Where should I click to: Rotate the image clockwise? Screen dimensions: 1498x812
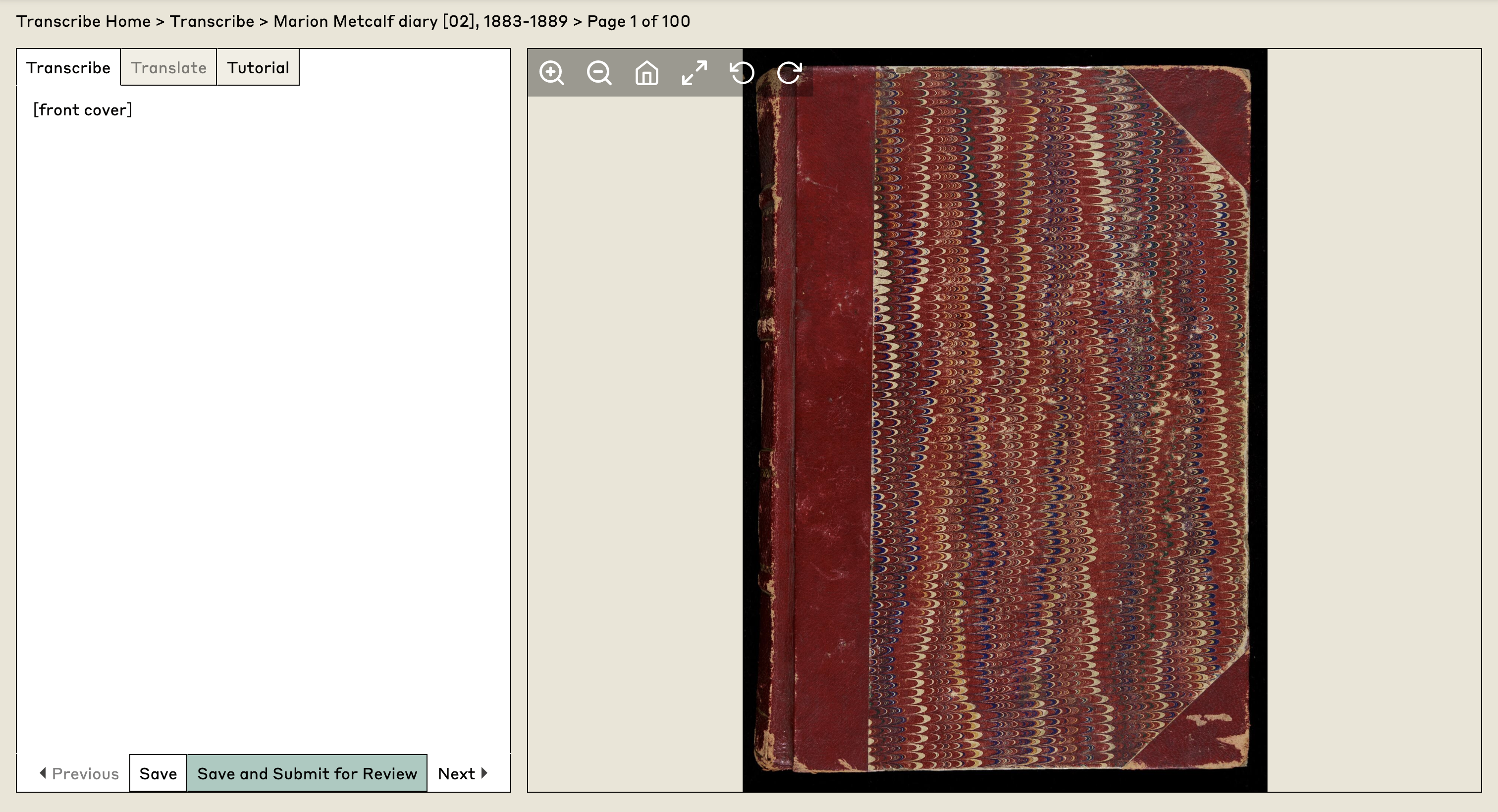[790, 73]
